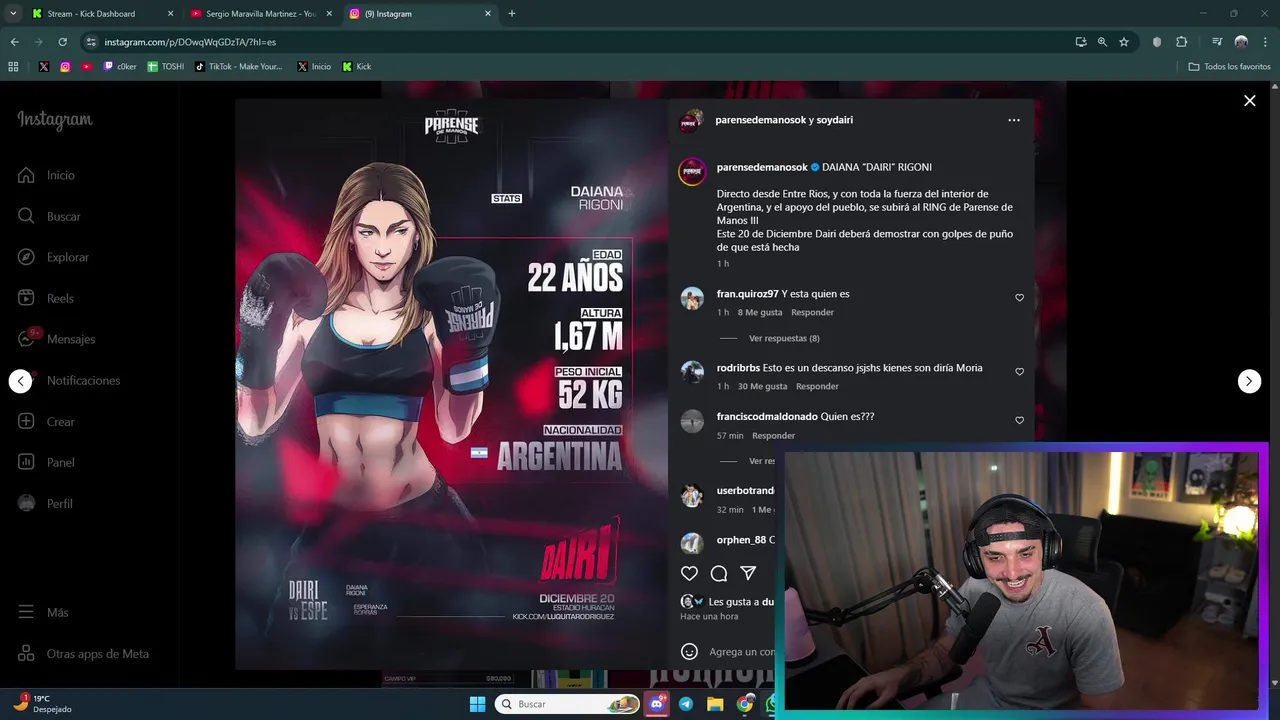The image size is (1280, 720).
Task: Open Windows Start menu
Action: (477, 704)
